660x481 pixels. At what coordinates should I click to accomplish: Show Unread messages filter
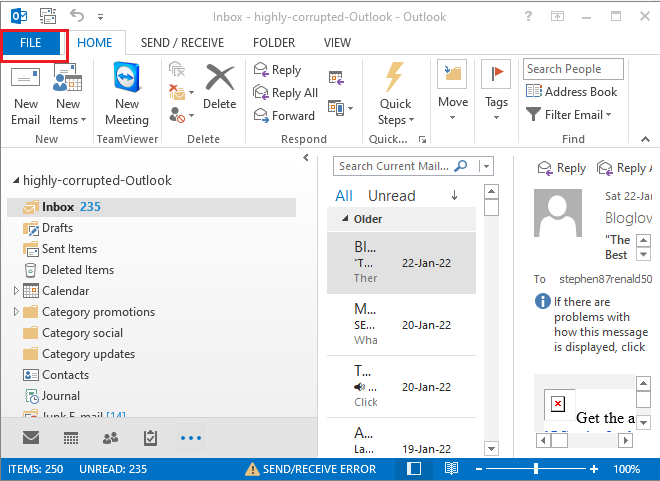[x=391, y=196]
